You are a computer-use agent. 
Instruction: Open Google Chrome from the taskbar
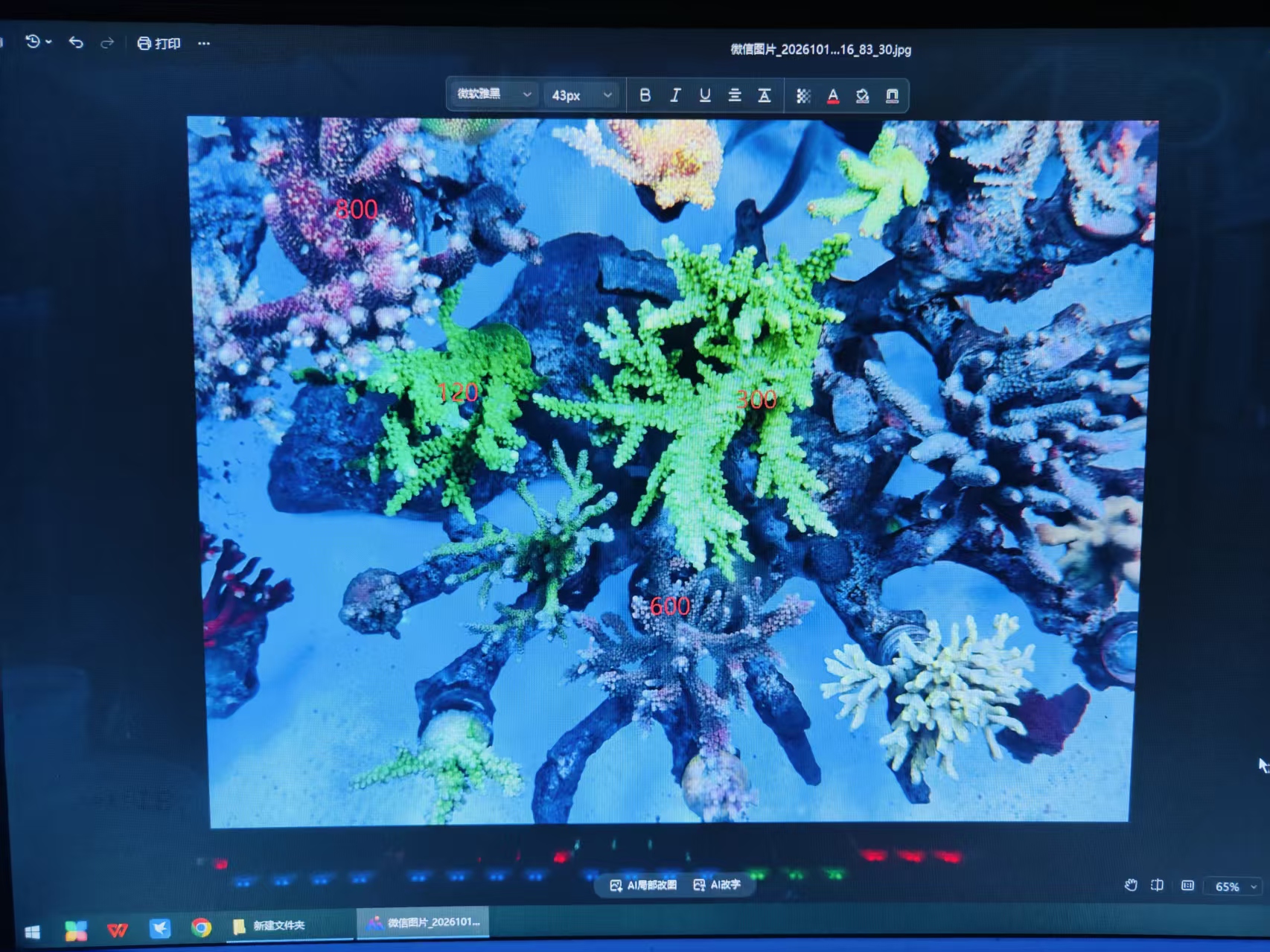(x=201, y=927)
